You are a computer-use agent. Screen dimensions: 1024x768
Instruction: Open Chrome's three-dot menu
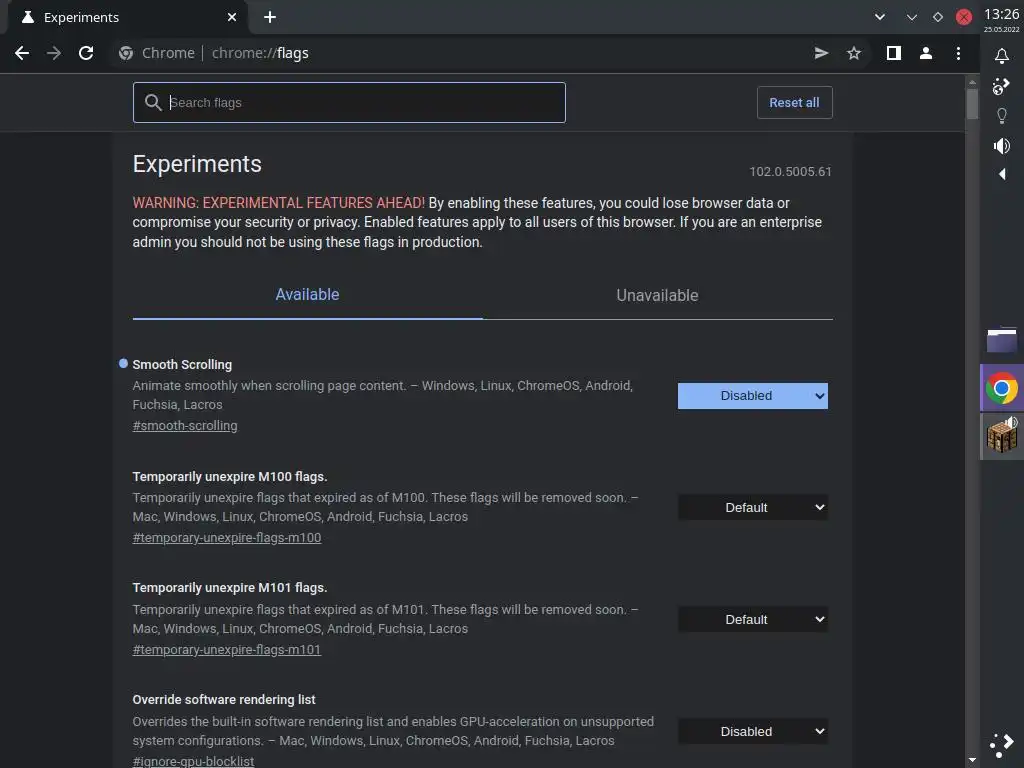click(958, 53)
